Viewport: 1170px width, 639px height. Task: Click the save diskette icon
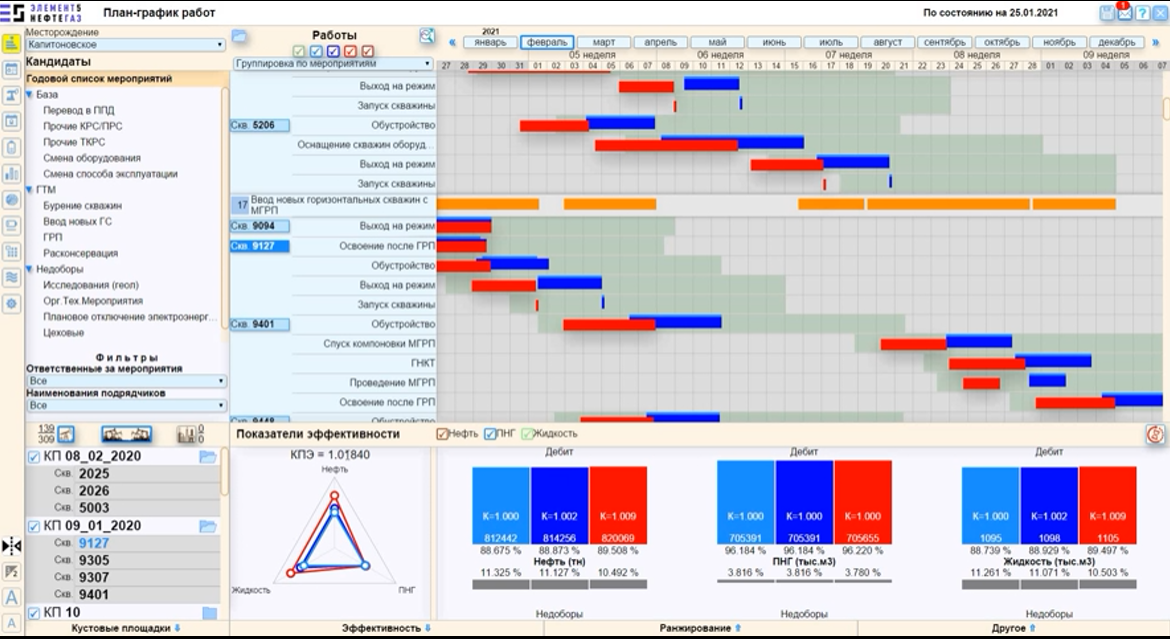click(1107, 13)
